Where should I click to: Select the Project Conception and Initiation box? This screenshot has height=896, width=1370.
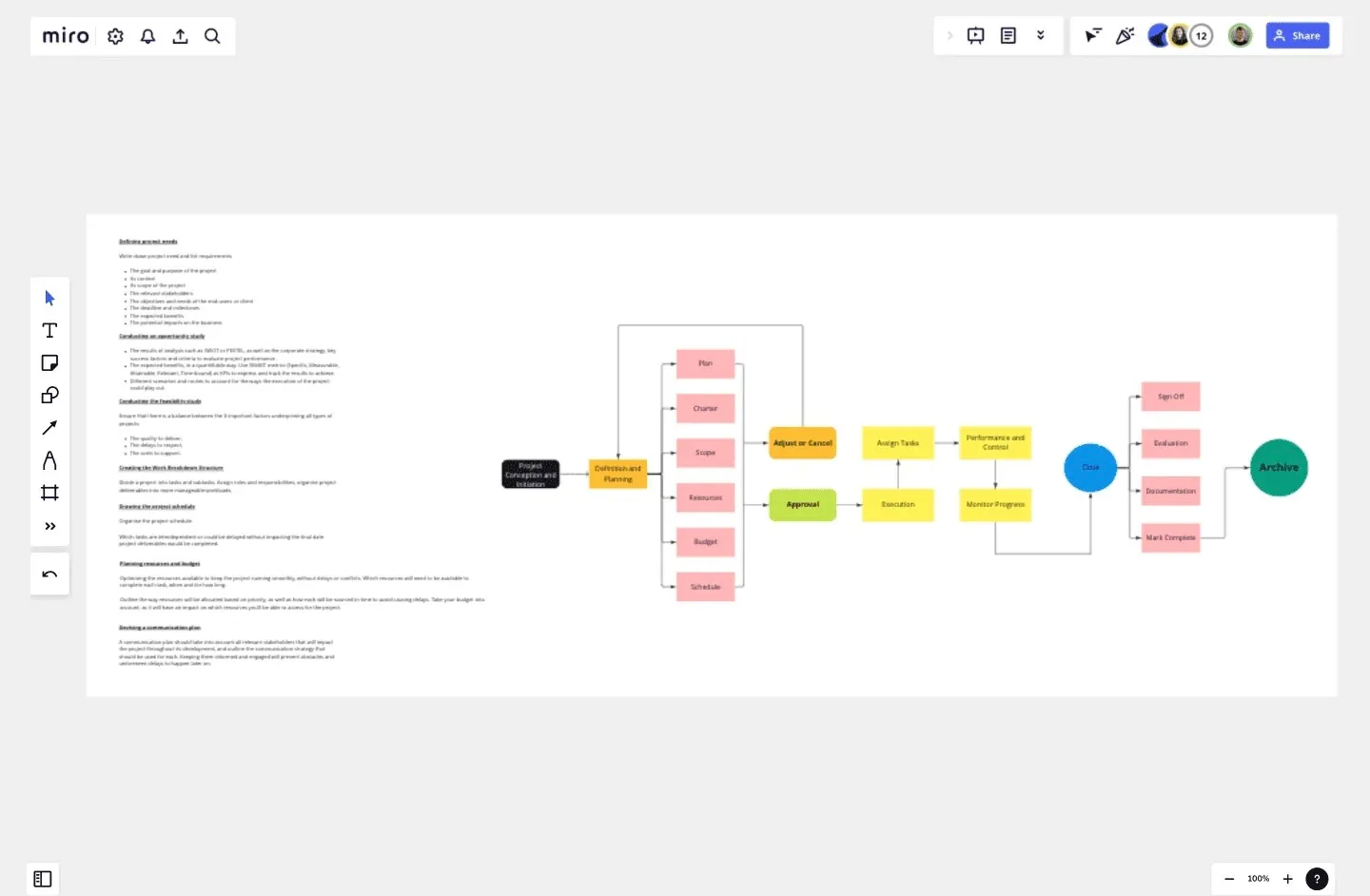531,475
